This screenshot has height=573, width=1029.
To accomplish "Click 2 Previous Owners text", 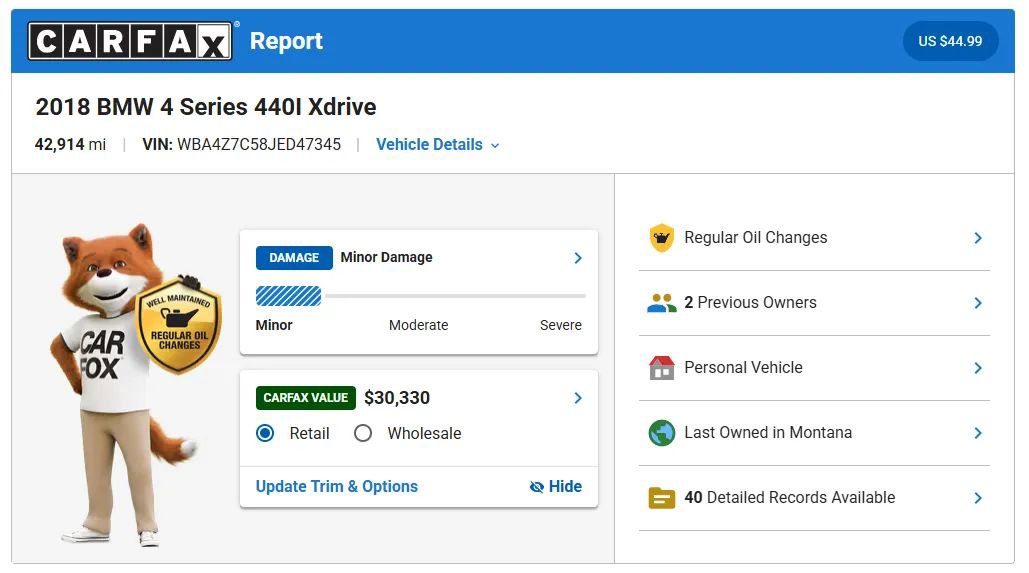I will [750, 303].
